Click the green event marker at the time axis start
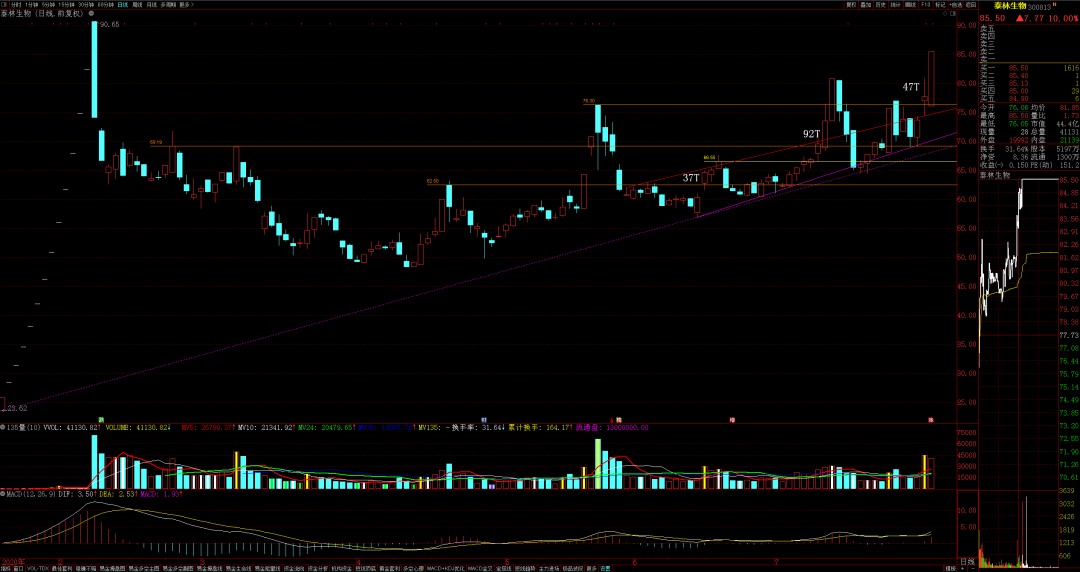The image size is (1080, 572). [x=101, y=419]
